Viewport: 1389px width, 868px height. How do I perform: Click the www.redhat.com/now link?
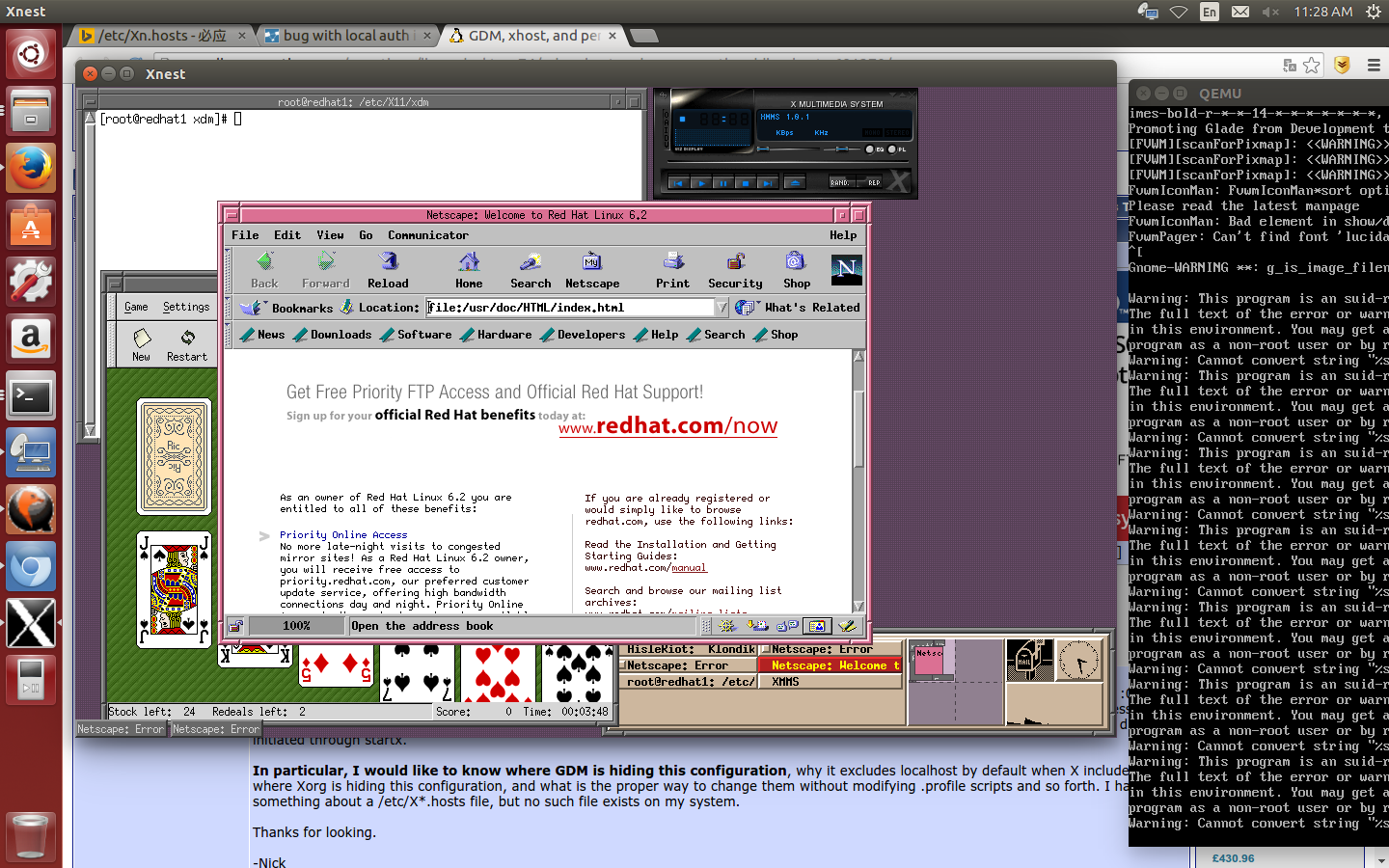coord(667,426)
